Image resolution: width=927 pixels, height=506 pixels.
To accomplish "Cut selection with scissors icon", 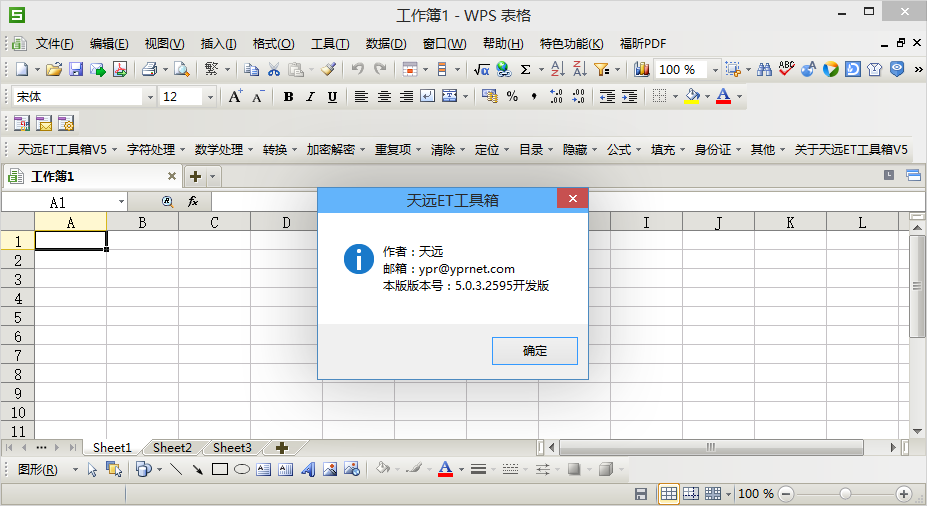I will pos(274,70).
